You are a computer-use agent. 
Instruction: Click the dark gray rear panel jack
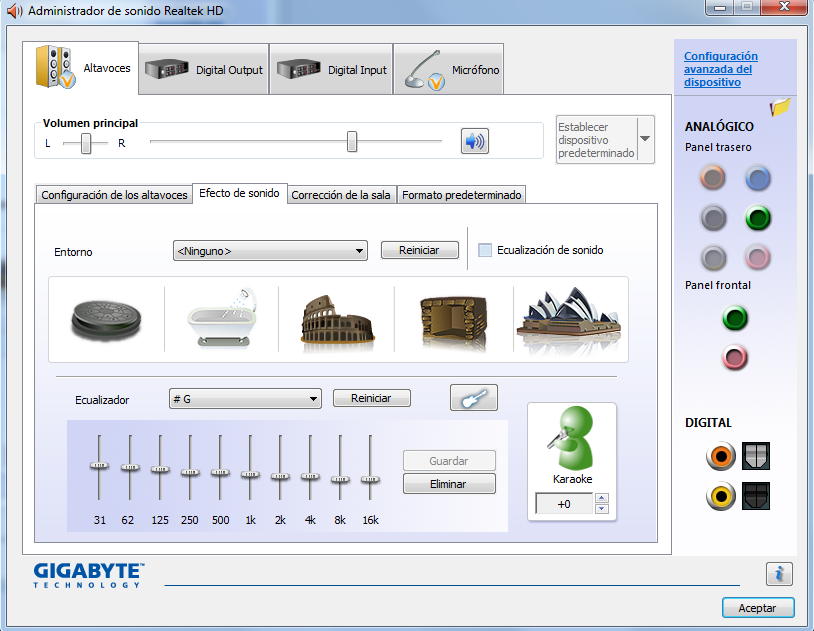pyautogui.click(x=713, y=218)
